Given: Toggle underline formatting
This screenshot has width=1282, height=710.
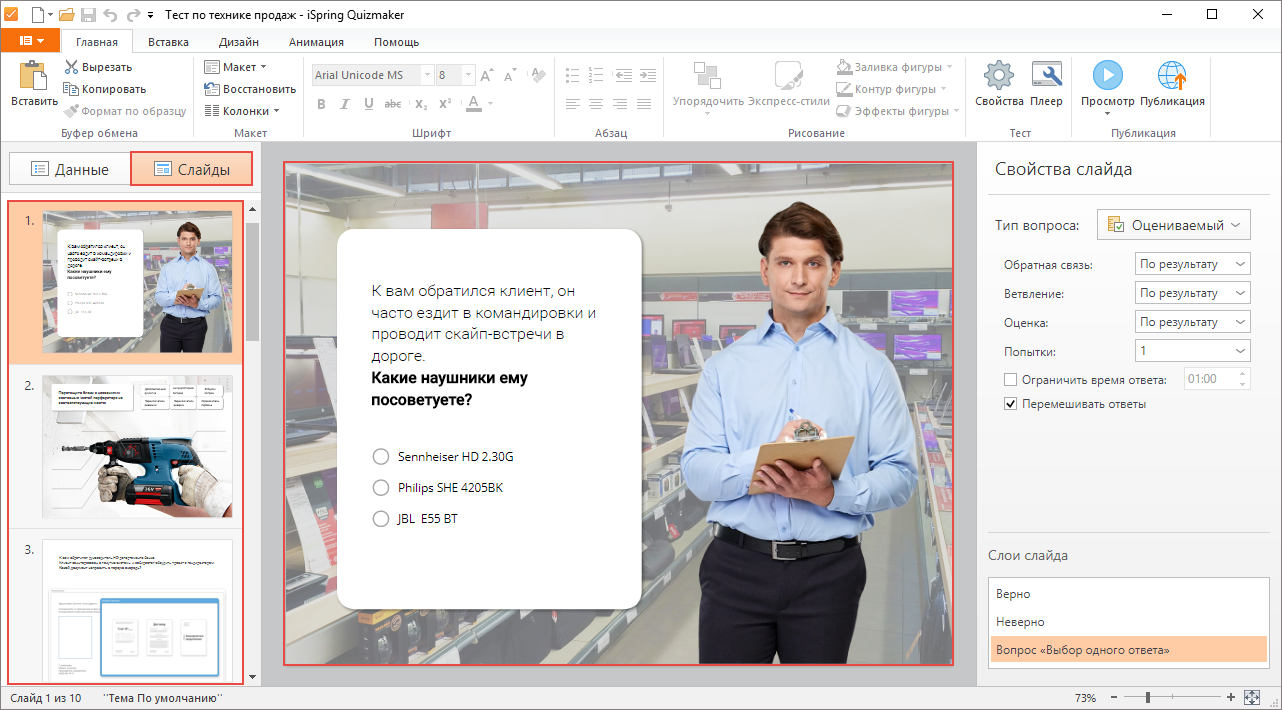Looking at the screenshot, I should (x=368, y=104).
